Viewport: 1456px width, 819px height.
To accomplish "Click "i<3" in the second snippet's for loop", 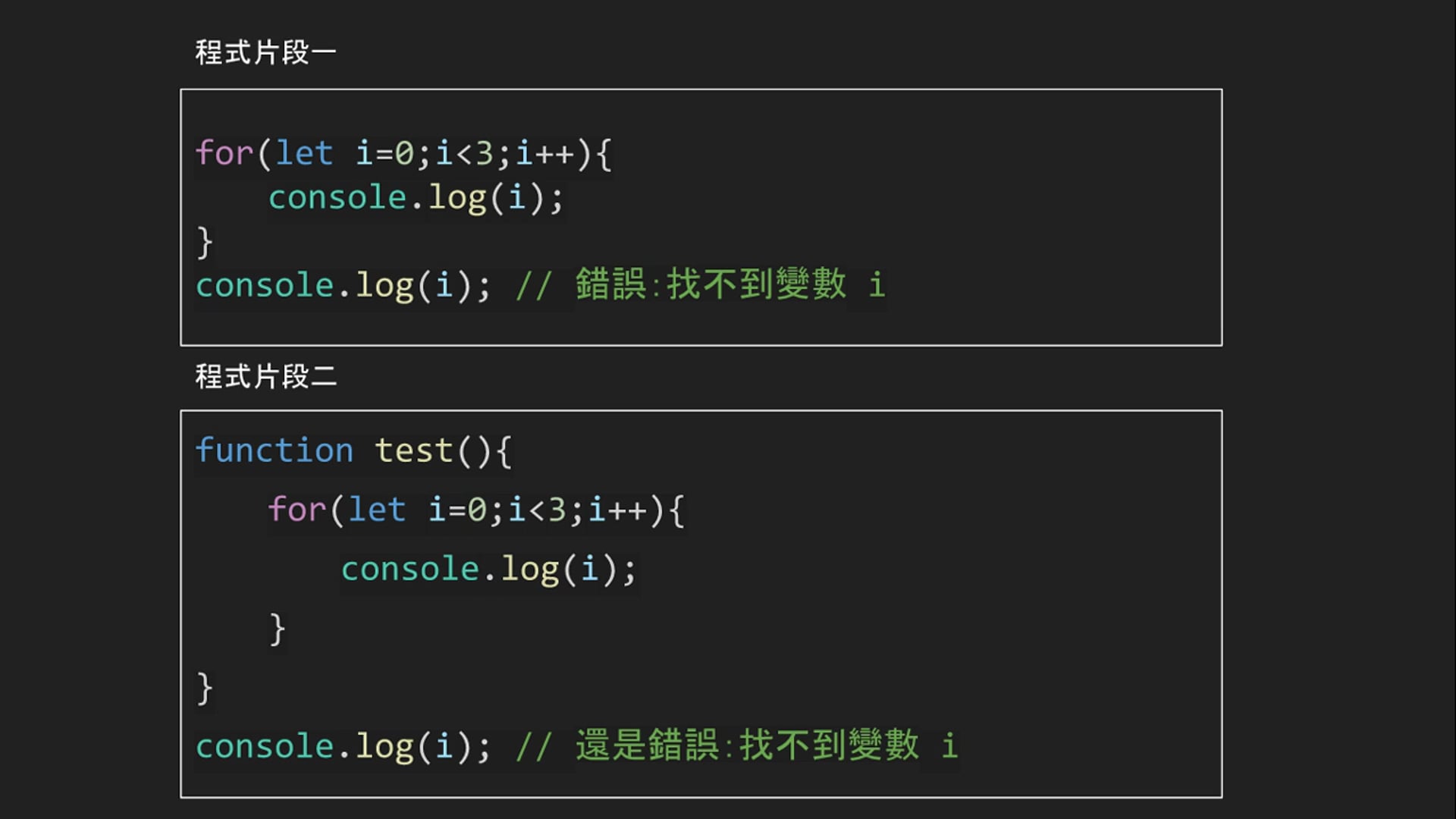I will click(537, 510).
